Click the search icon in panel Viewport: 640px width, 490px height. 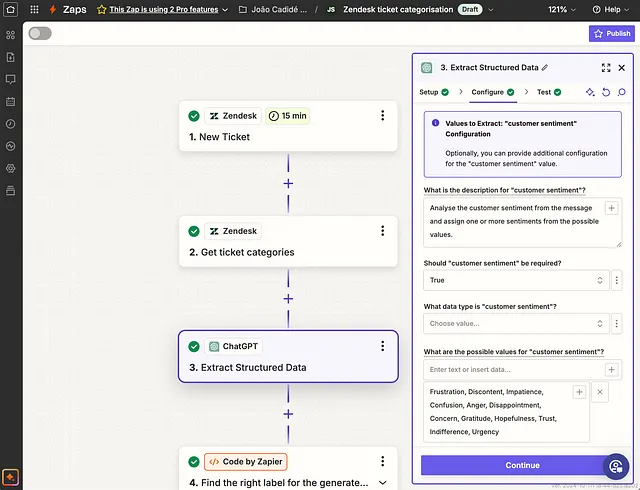click(x=622, y=92)
